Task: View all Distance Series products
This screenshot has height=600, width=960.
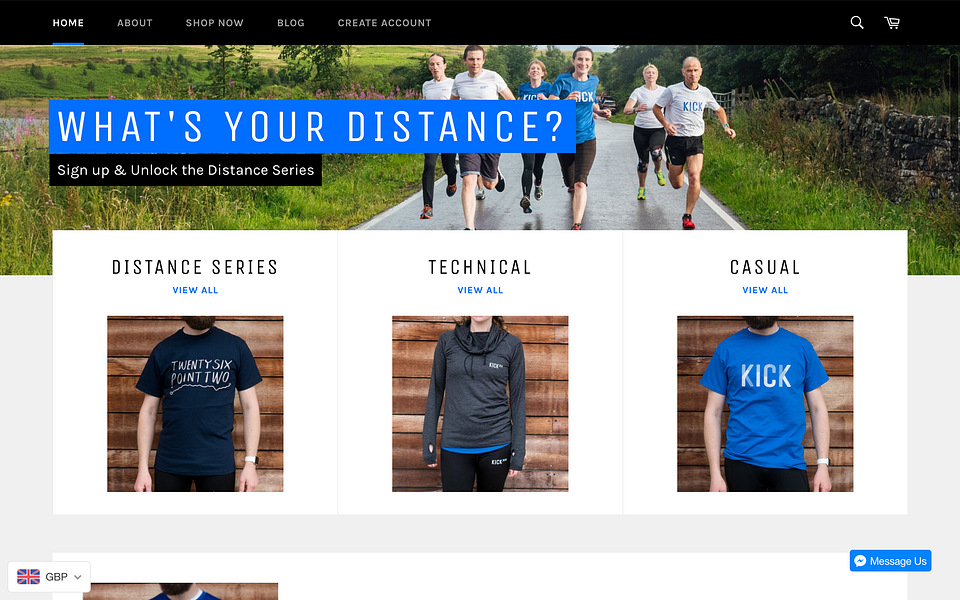Action: click(195, 290)
